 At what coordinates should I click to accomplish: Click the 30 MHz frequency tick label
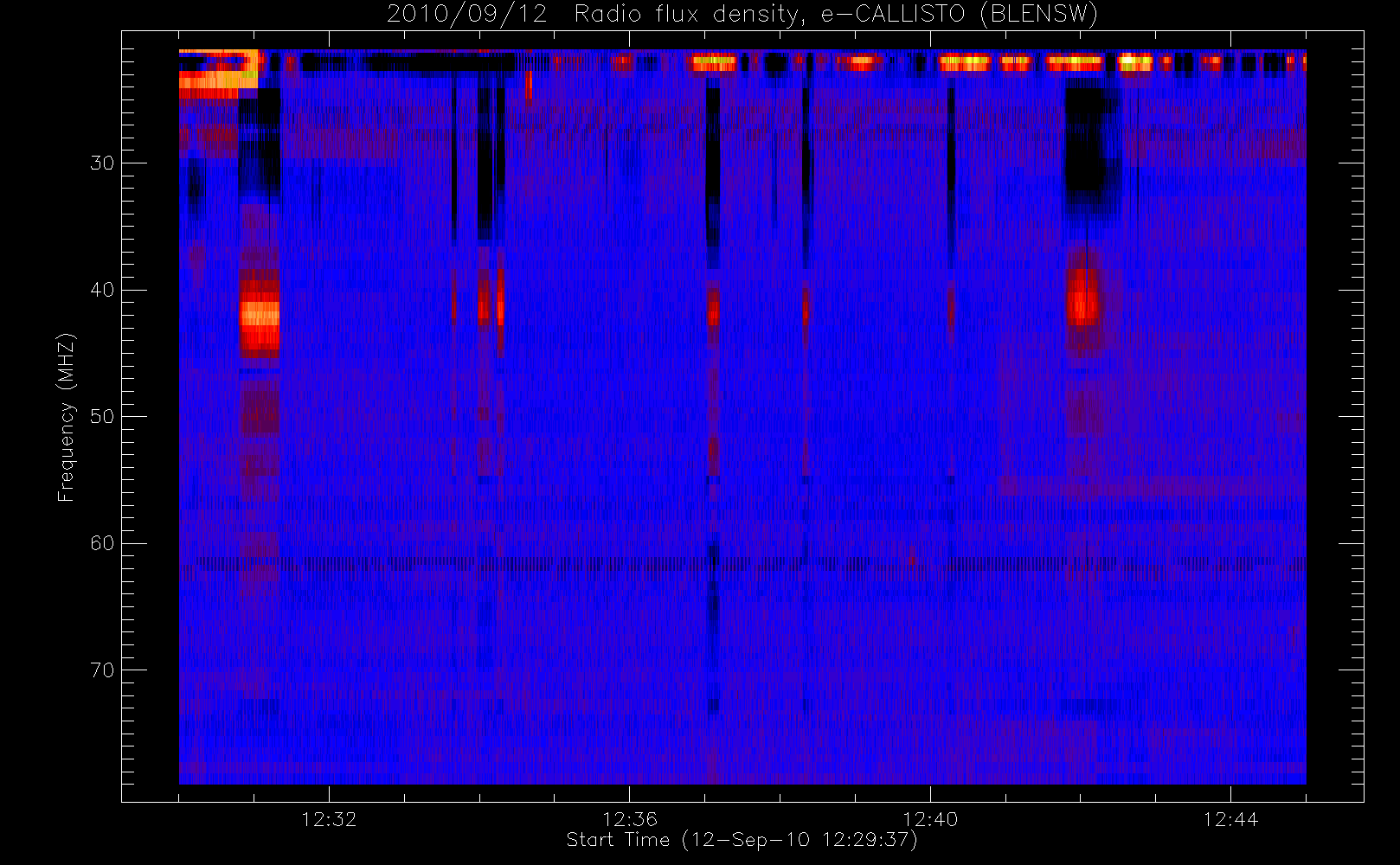(102, 163)
